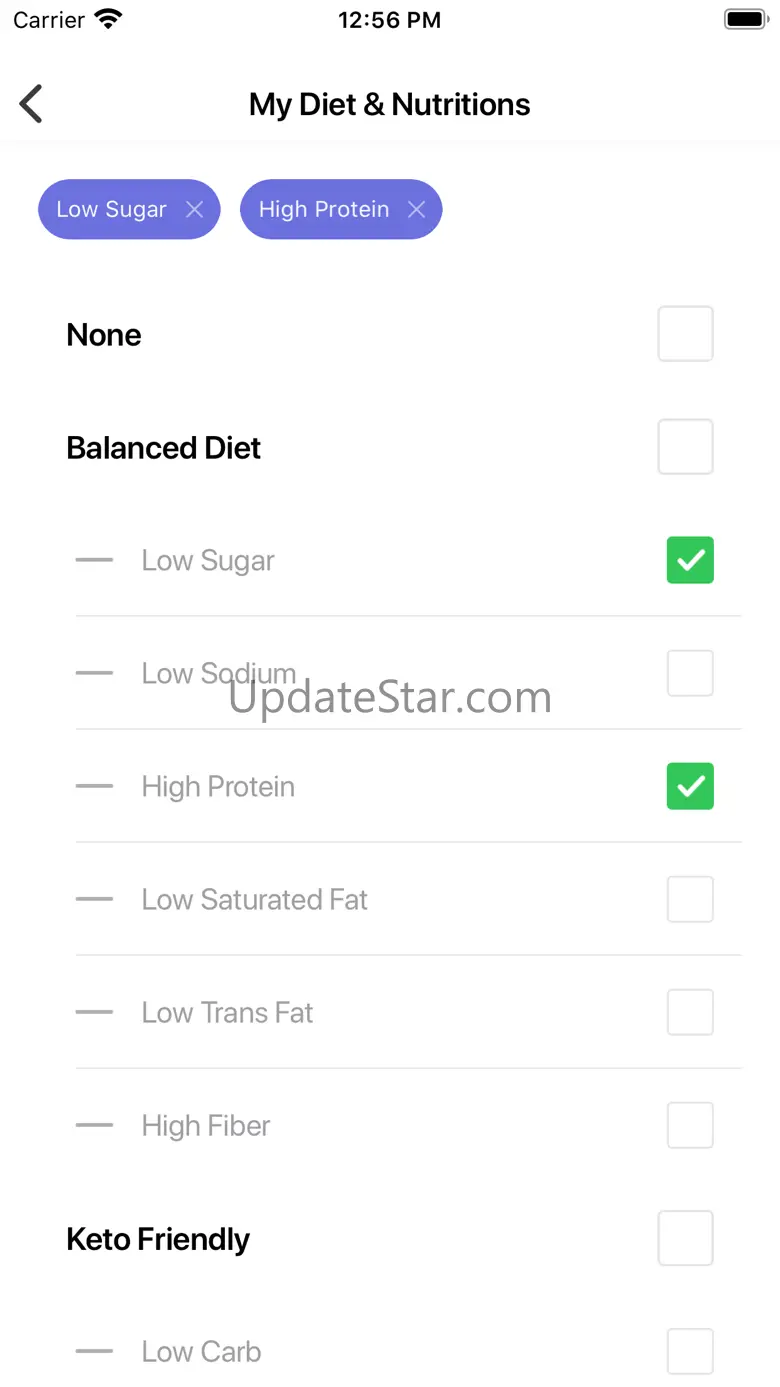Tap the High Protein chip label

coord(323,209)
